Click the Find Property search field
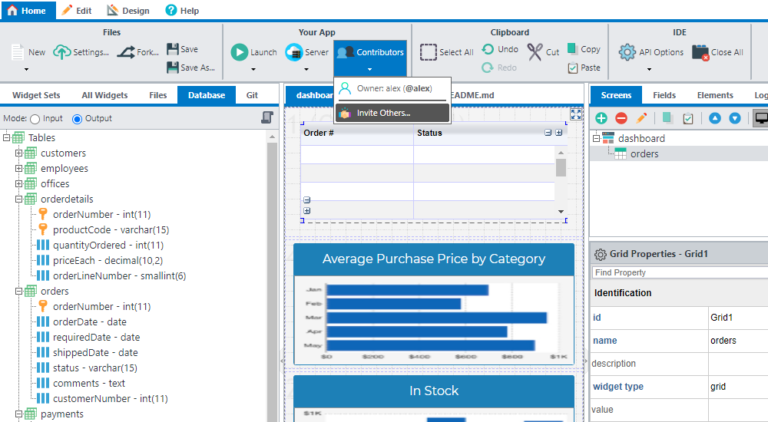The image size is (768, 422). (x=676, y=272)
